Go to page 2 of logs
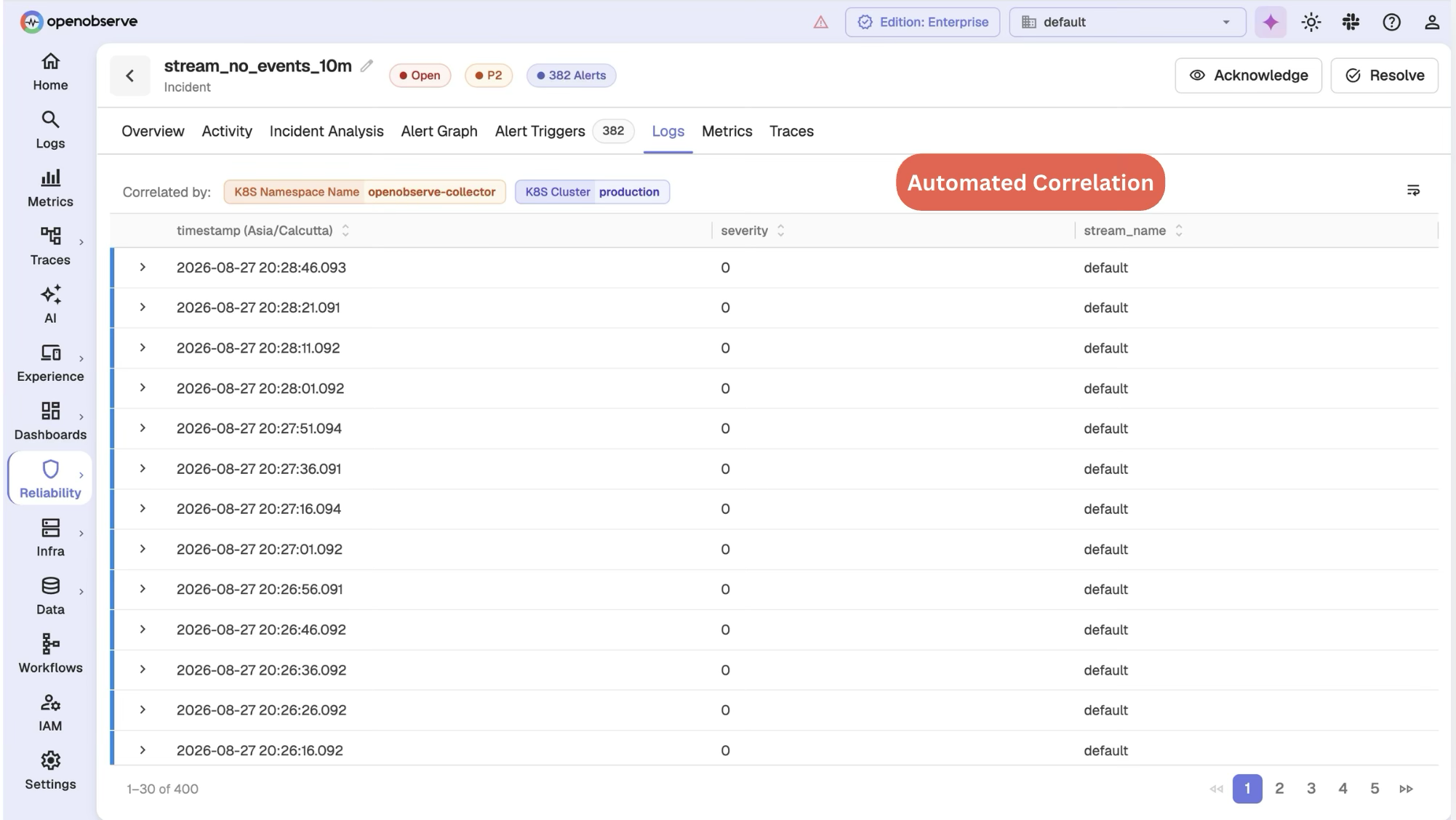Screen dimensions: 1456x820 pos(1279,789)
